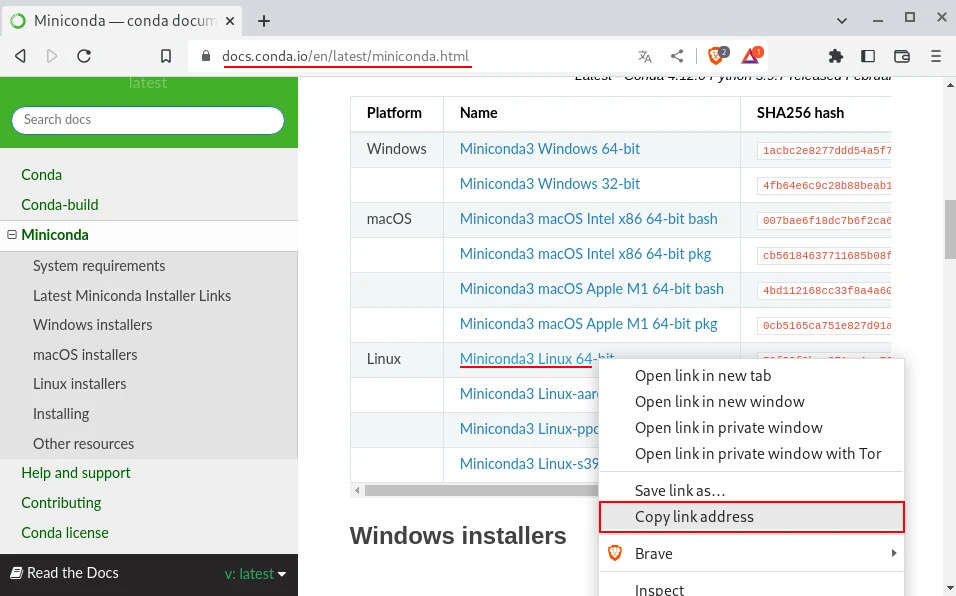Open Brave Rewards from the toolbar
This screenshot has height=596, width=956.
point(750,57)
